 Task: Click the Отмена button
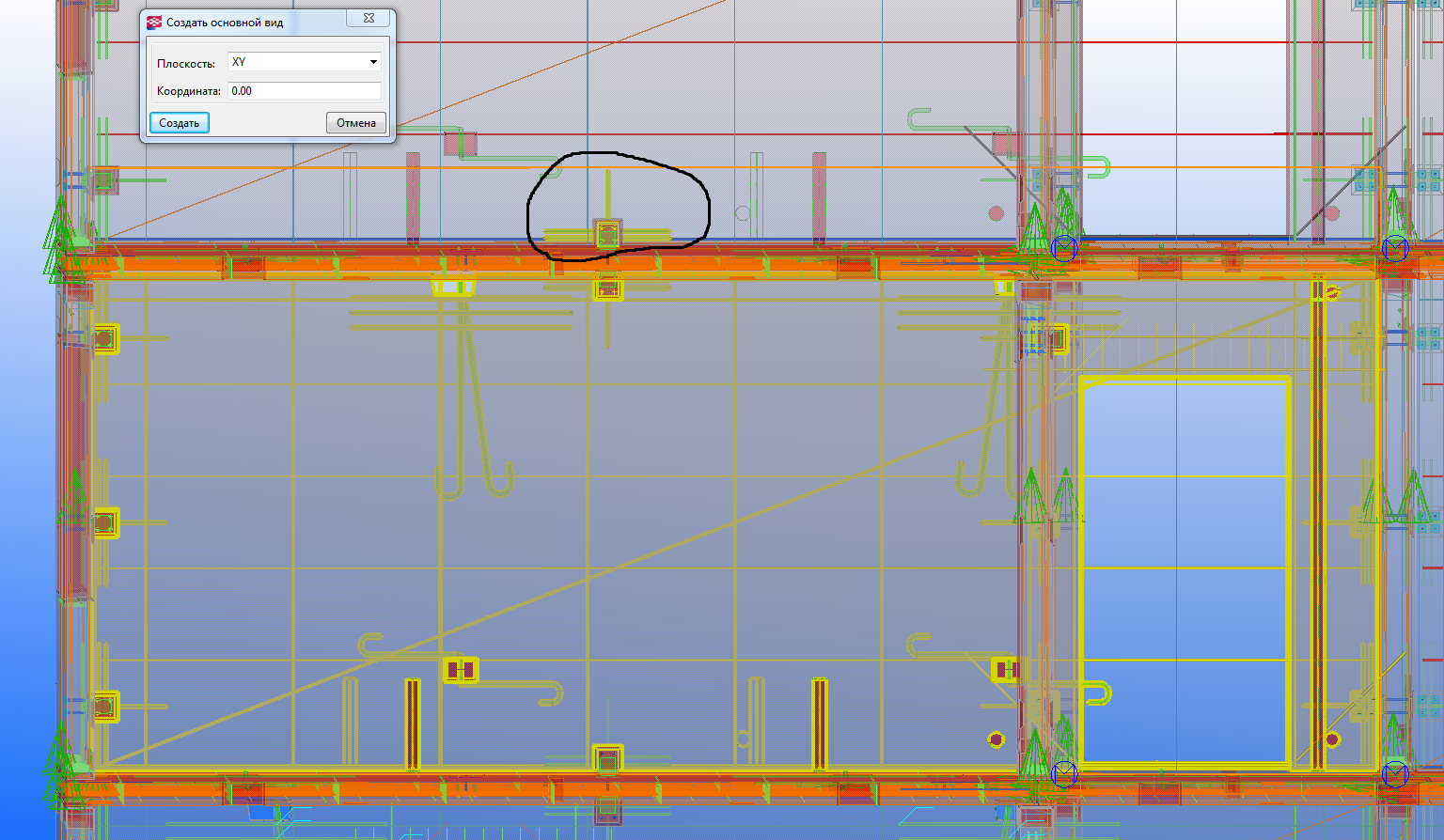click(356, 123)
